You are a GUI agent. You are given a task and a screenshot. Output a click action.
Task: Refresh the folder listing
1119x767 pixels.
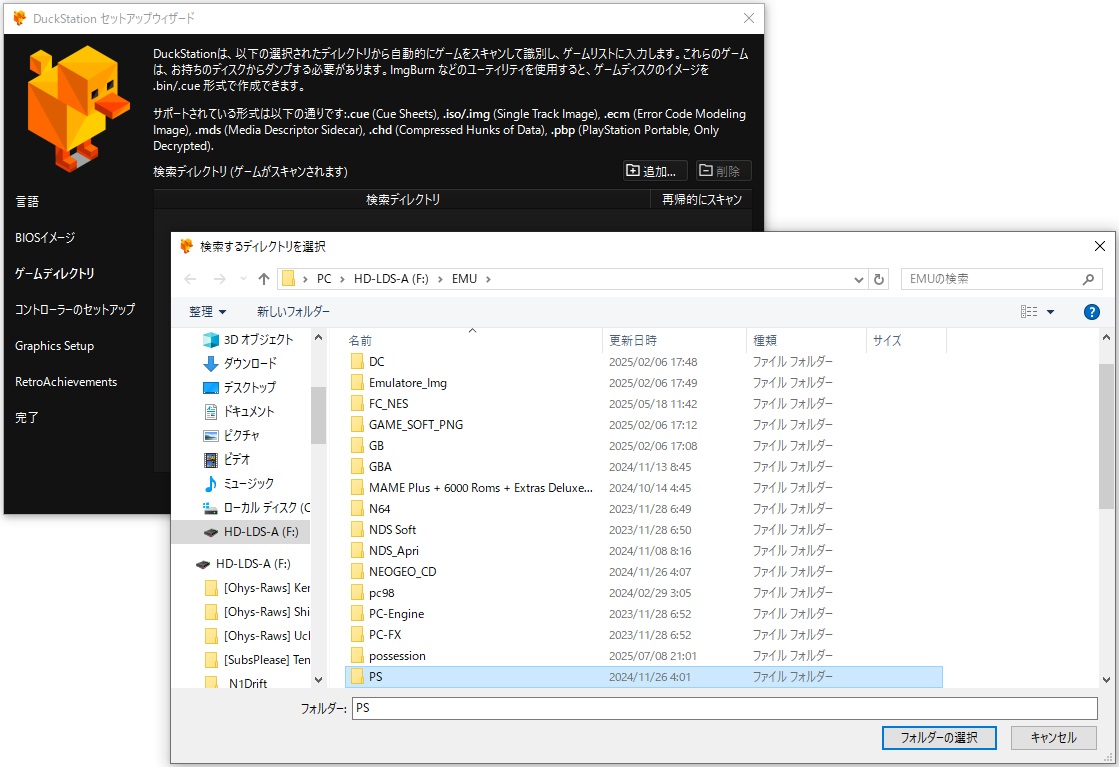pos(879,280)
